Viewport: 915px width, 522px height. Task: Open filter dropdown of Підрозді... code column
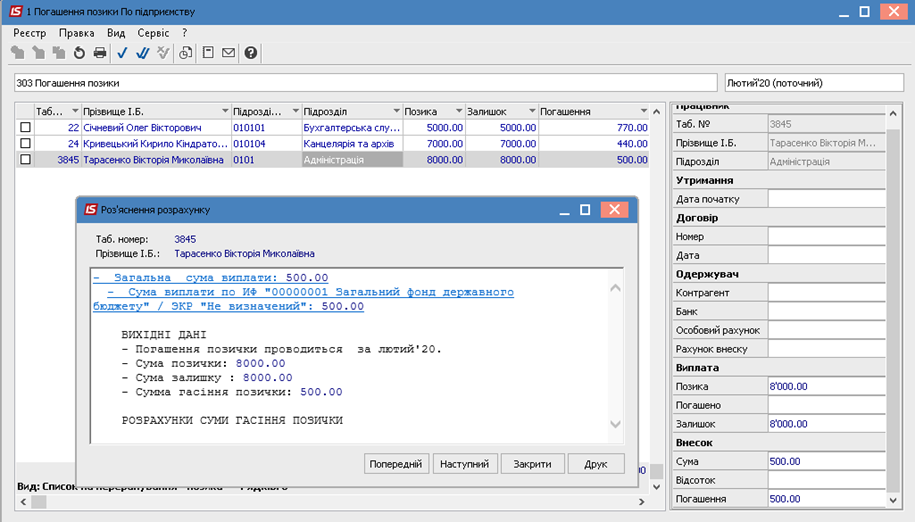pyautogui.click(x=295, y=111)
